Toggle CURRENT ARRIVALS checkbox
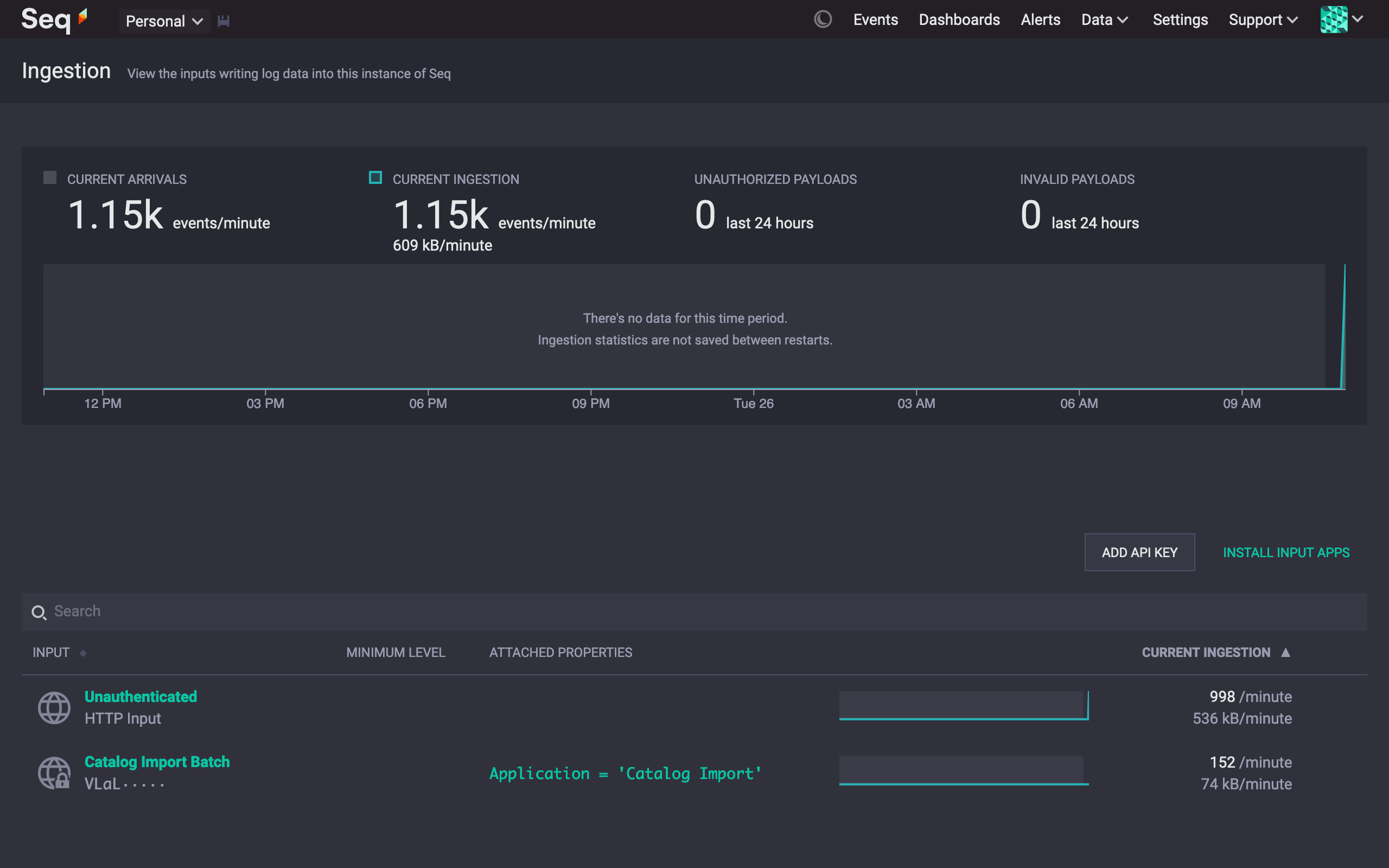 tap(50, 178)
